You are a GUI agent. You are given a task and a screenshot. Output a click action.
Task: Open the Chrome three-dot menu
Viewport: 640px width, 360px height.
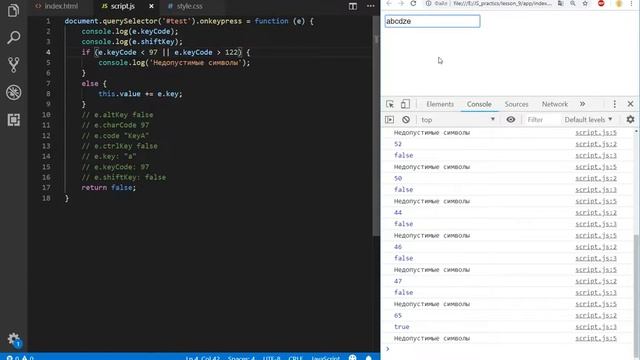point(631,3)
